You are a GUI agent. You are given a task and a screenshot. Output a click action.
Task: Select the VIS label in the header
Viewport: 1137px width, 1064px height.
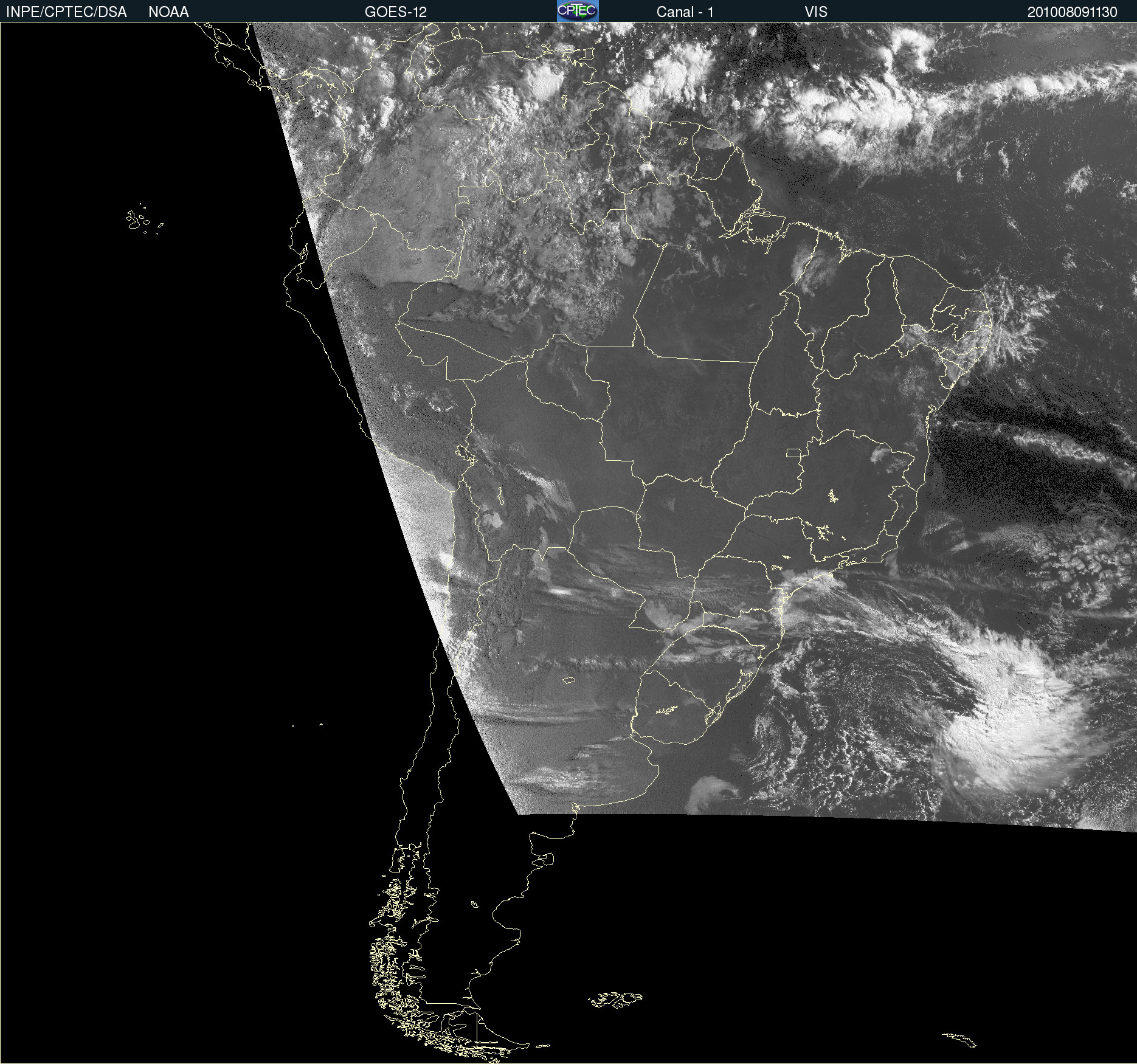pyautogui.click(x=816, y=12)
